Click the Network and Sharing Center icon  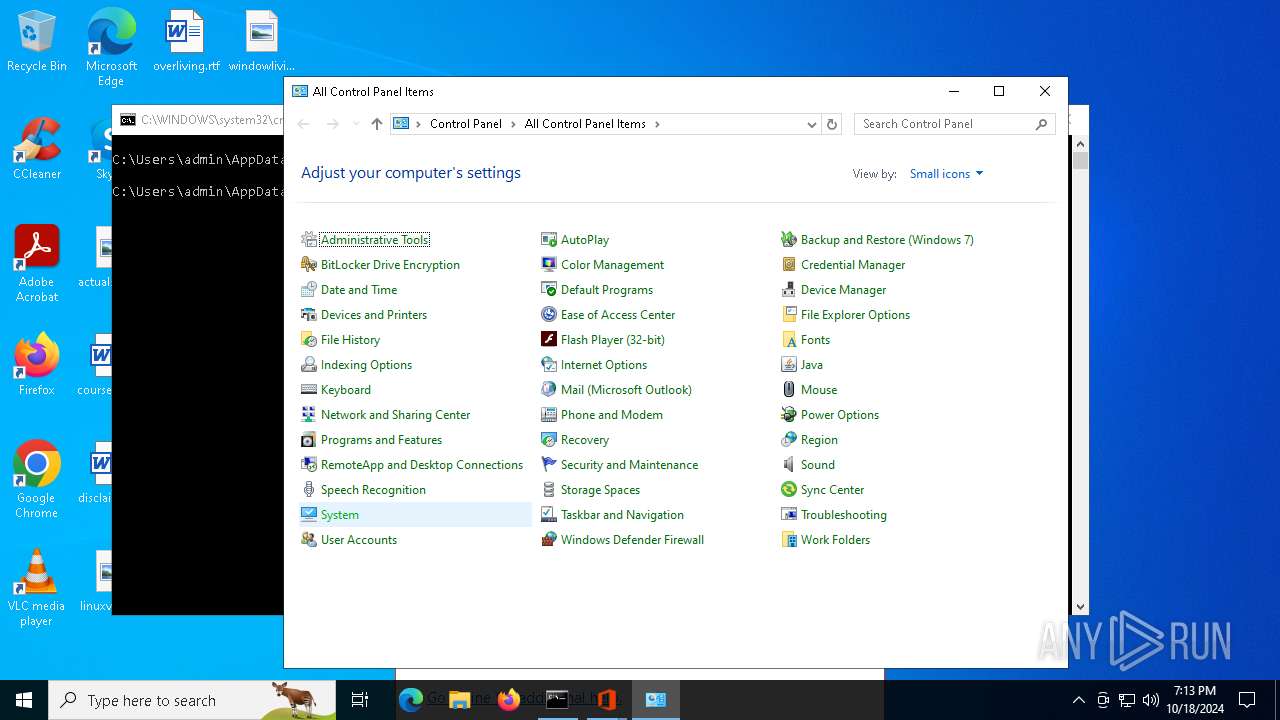pyautogui.click(x=309, y=415)
